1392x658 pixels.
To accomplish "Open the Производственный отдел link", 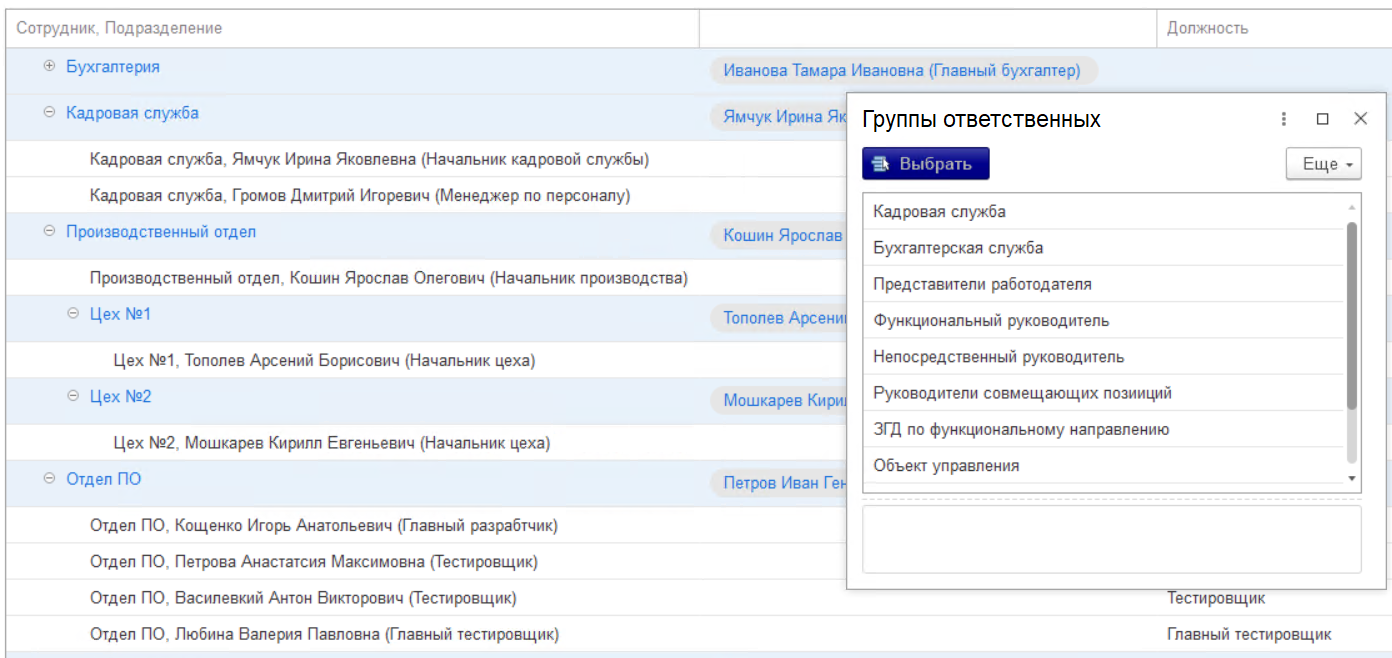I will click(x=161, y=232).
